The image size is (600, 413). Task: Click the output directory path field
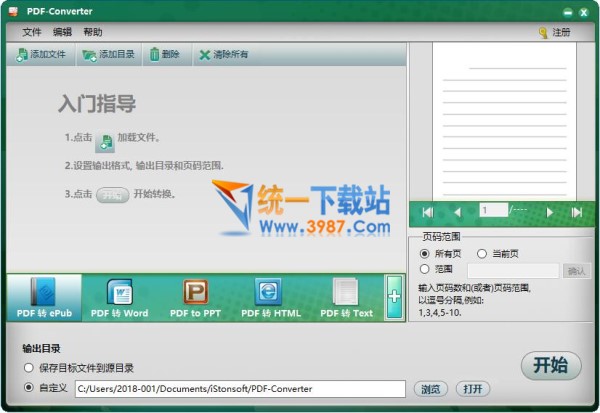coord(240,389)
